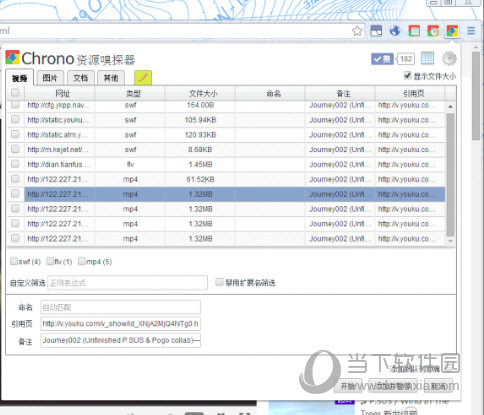Screen dimensions: 484x415
Task: Select the 8.68KB size cell
Action: tap(200, 150)
